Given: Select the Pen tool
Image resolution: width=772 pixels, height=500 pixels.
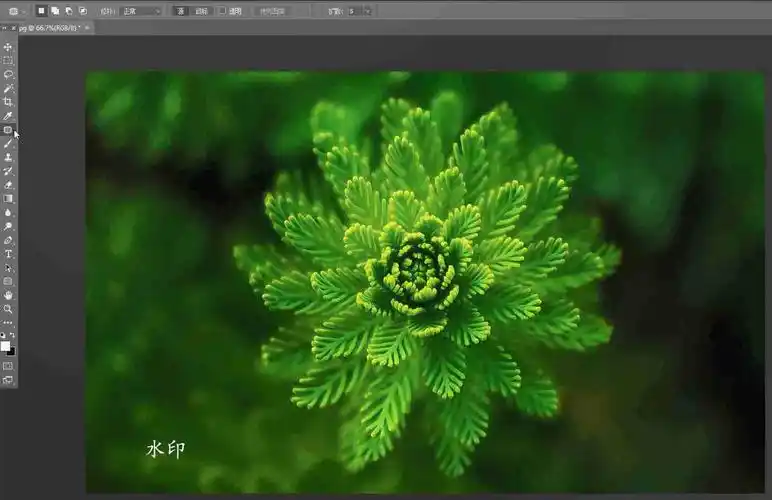Looking at the screenshot, I should click(x=8, y=240).
